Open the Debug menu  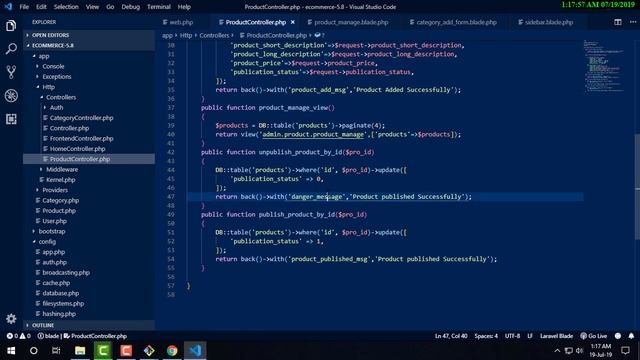(131, 7)
